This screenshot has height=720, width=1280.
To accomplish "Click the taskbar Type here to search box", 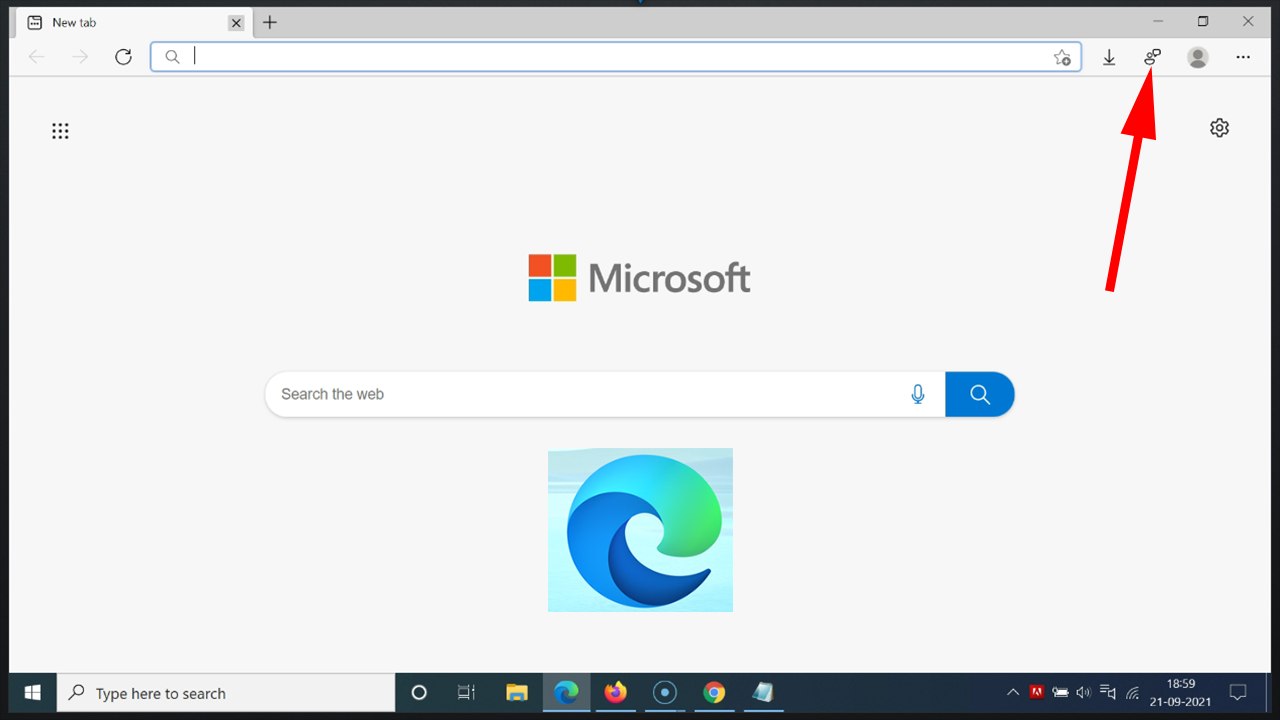I will point(226,692).
